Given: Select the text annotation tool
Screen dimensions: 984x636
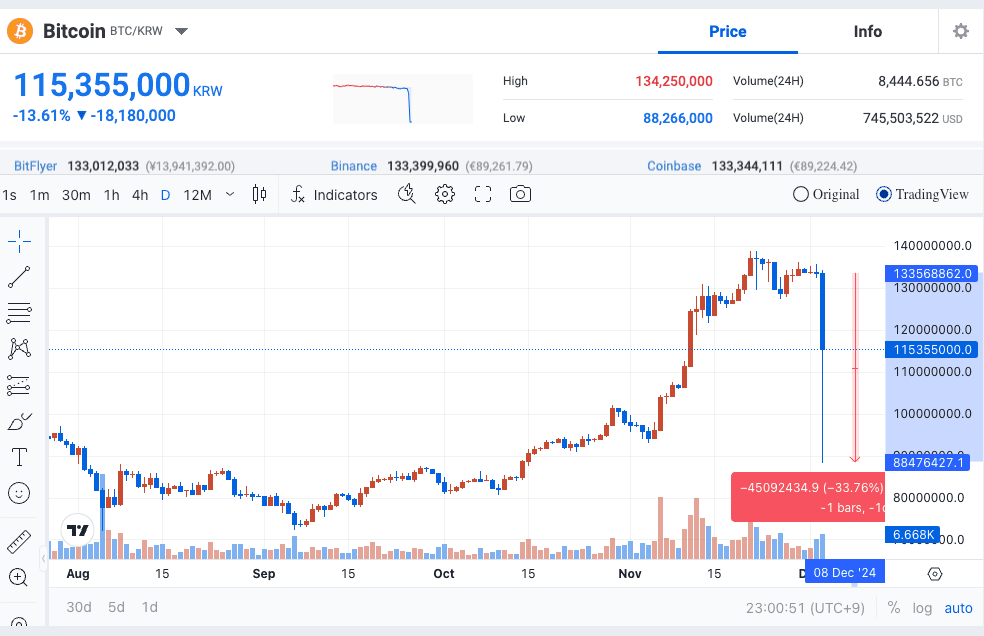Looking at the screenshot, I should pos(19,457).
